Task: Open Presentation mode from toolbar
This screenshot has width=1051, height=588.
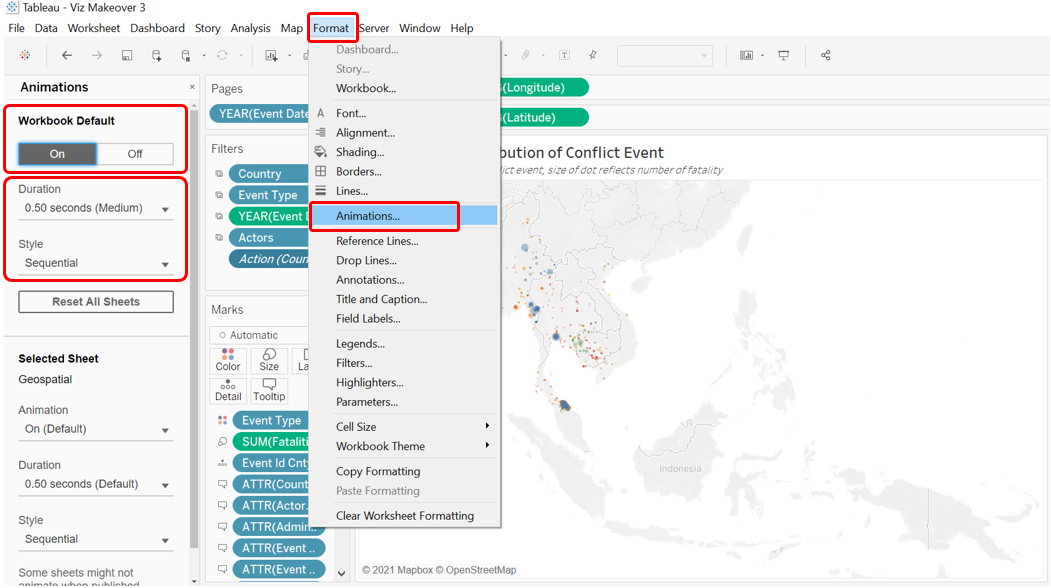Action: coord(784,56)
